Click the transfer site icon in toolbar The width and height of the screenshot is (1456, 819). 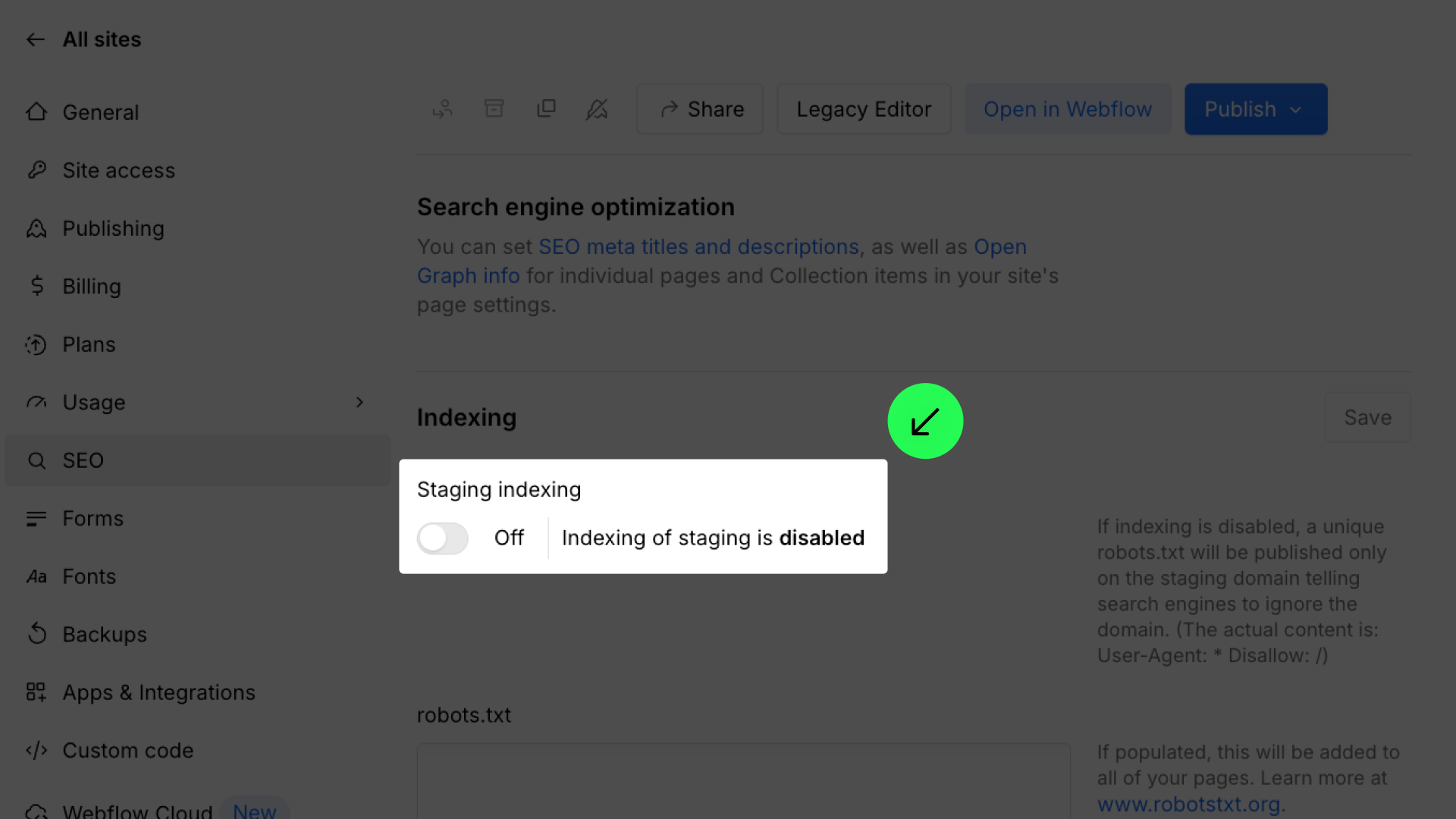pos(443,109)
